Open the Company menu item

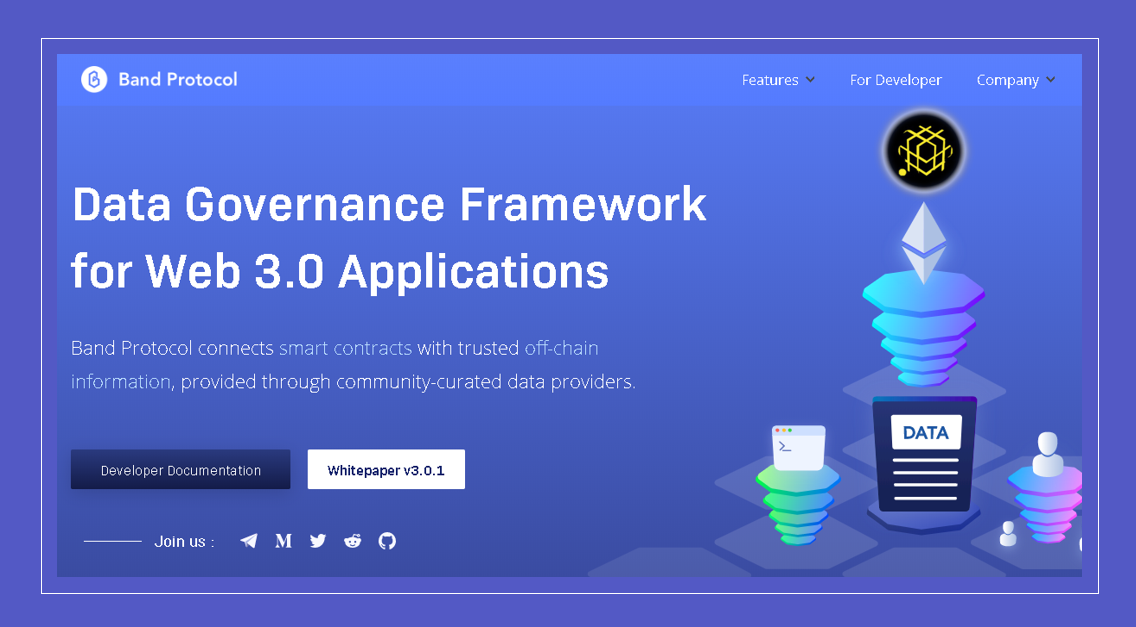(1008, 80)
